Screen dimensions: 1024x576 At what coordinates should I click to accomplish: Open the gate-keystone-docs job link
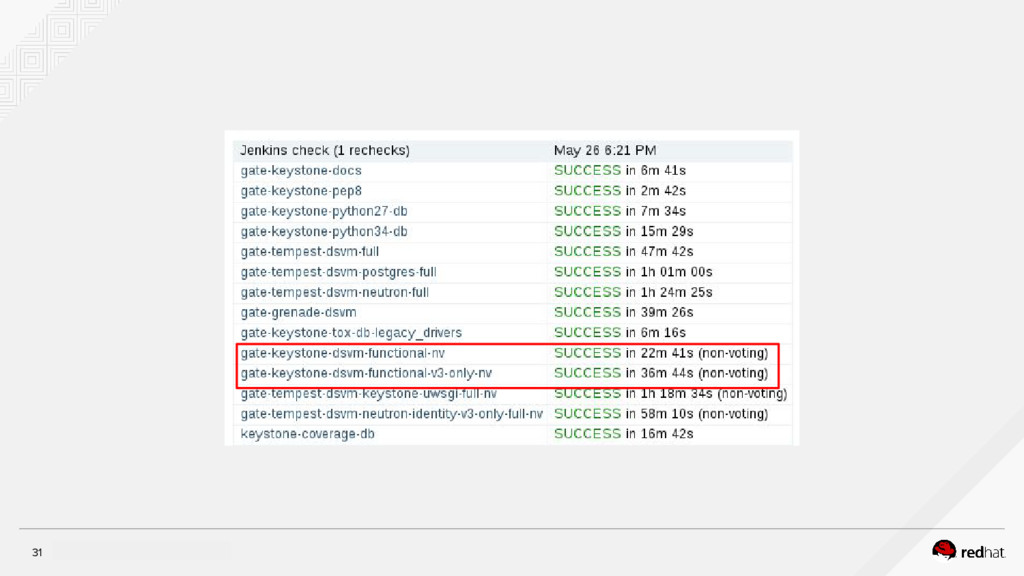300,171
